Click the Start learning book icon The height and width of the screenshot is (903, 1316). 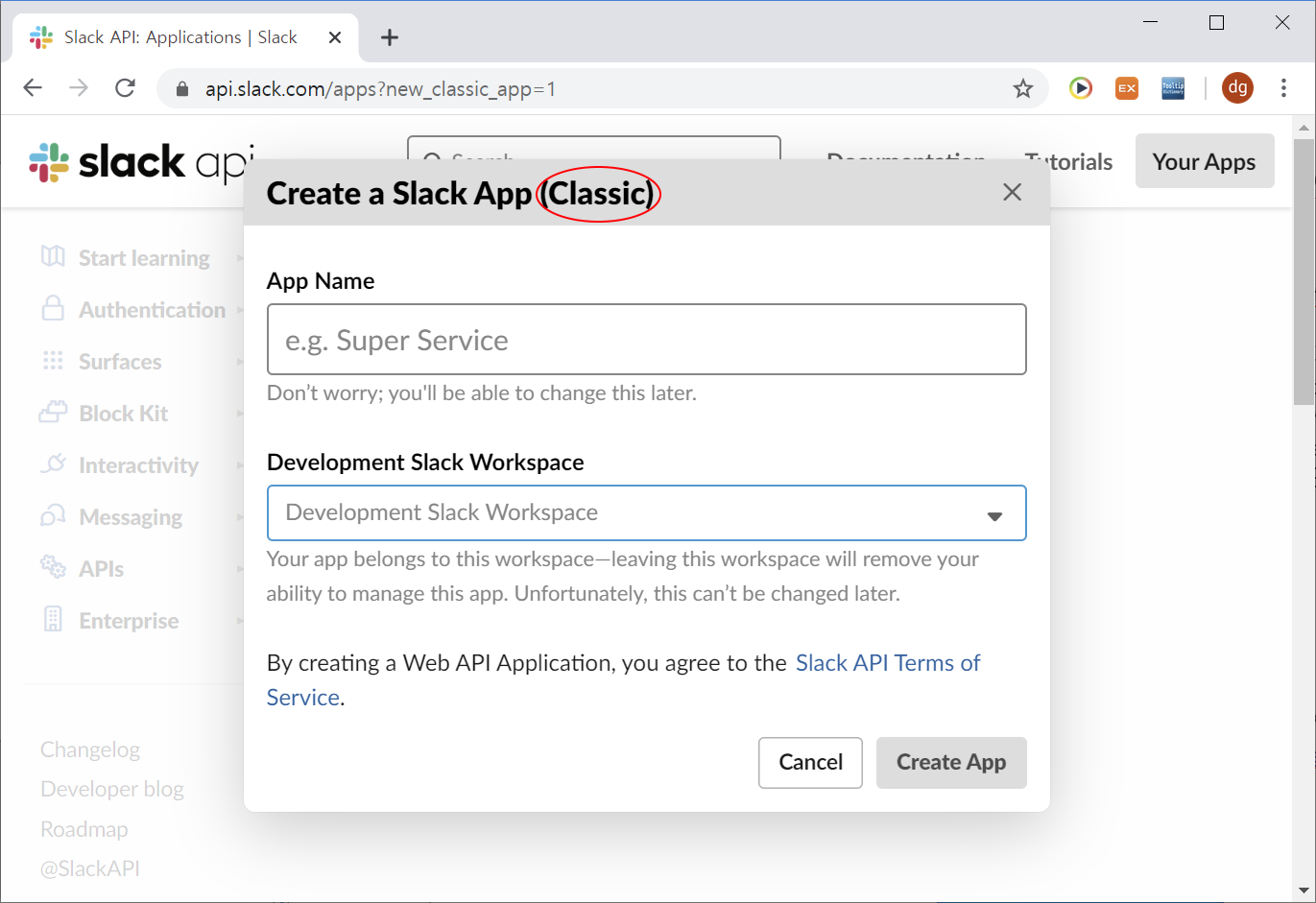point(53,256)
